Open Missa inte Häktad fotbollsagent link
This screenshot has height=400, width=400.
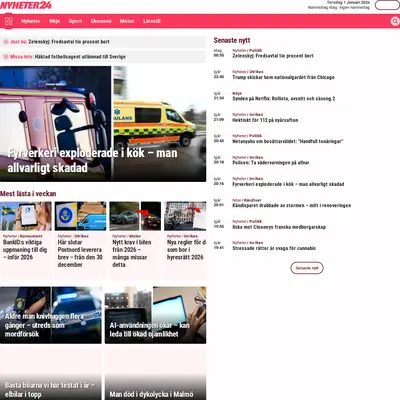coord(103,57)
